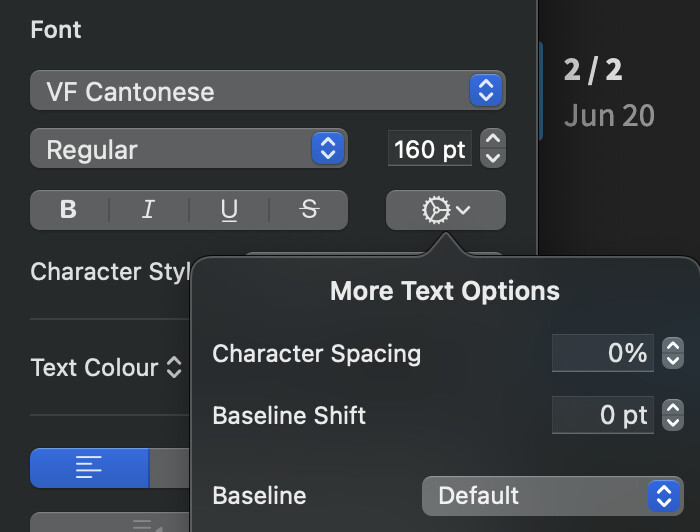Open the gear advanced text options
Viewport: 700px width, 532px height.
pos(445,210)
